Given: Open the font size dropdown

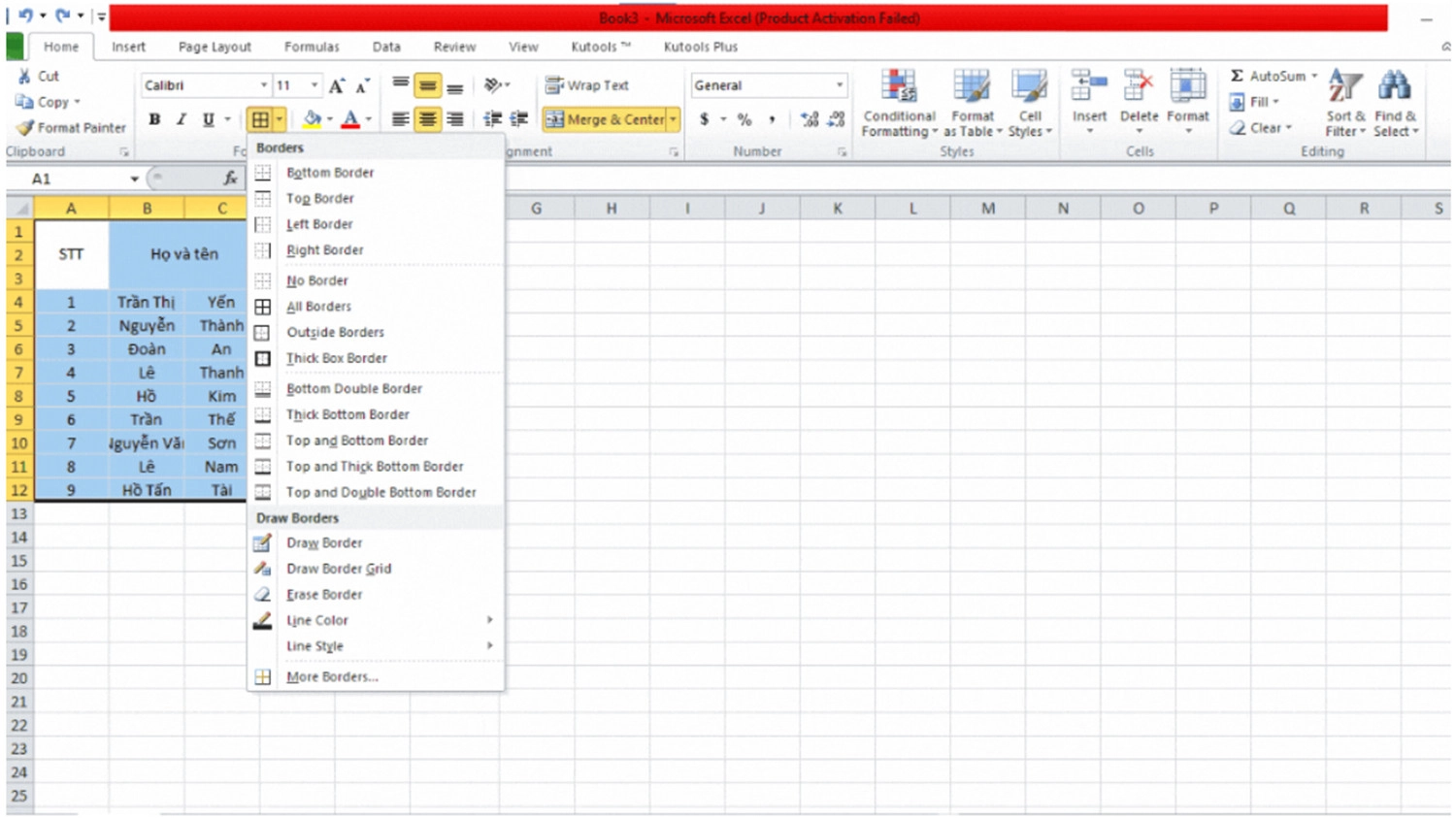Looking at the screenshot, I should pyautogui.click(x=314, y=85).
